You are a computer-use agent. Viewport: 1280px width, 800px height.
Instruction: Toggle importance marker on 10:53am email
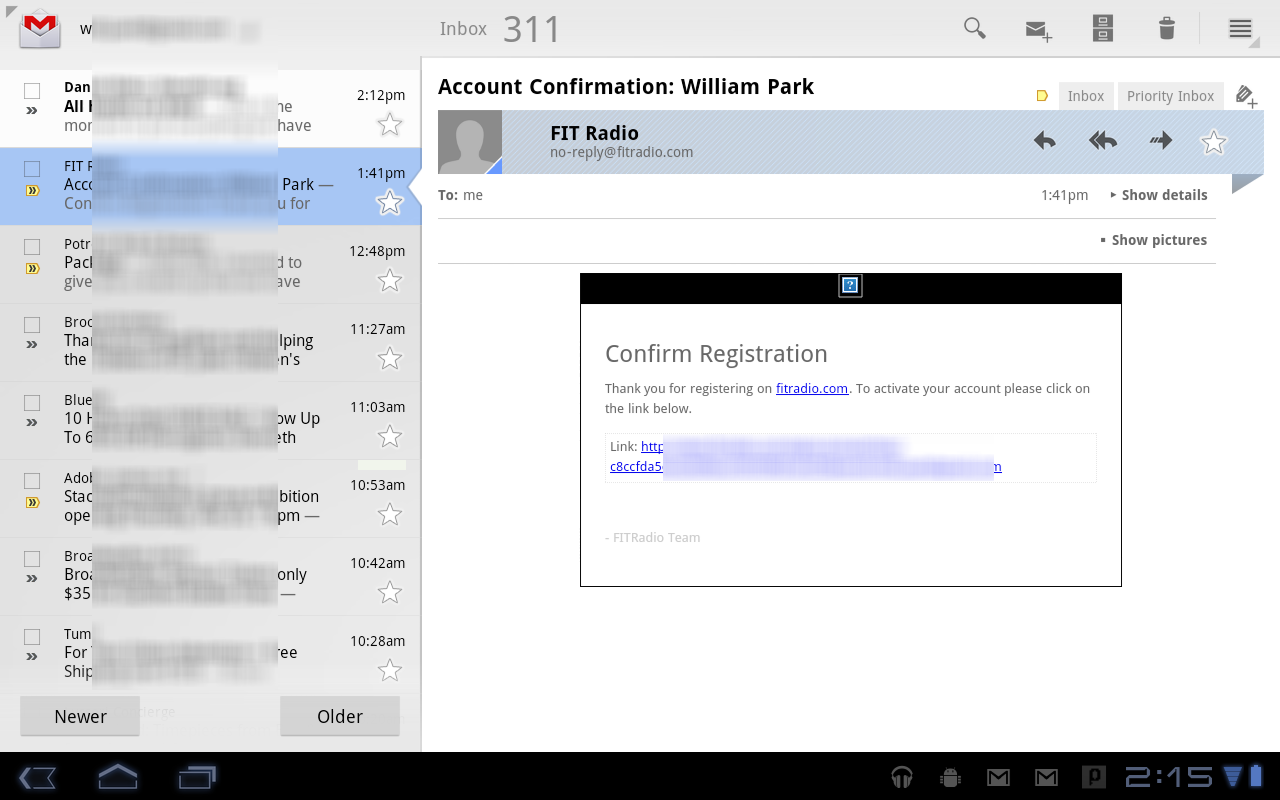[32, 502]
